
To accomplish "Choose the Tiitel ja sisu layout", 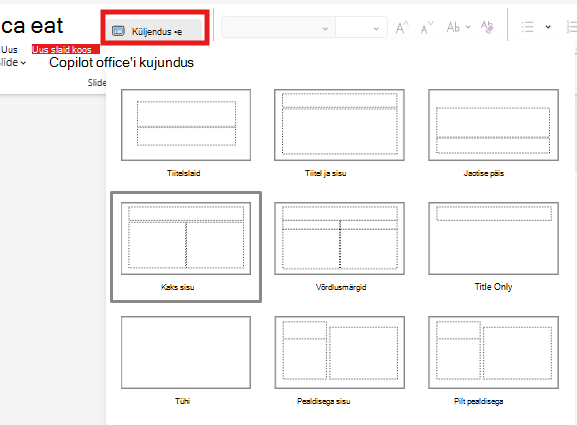I will tap(339, 125).
